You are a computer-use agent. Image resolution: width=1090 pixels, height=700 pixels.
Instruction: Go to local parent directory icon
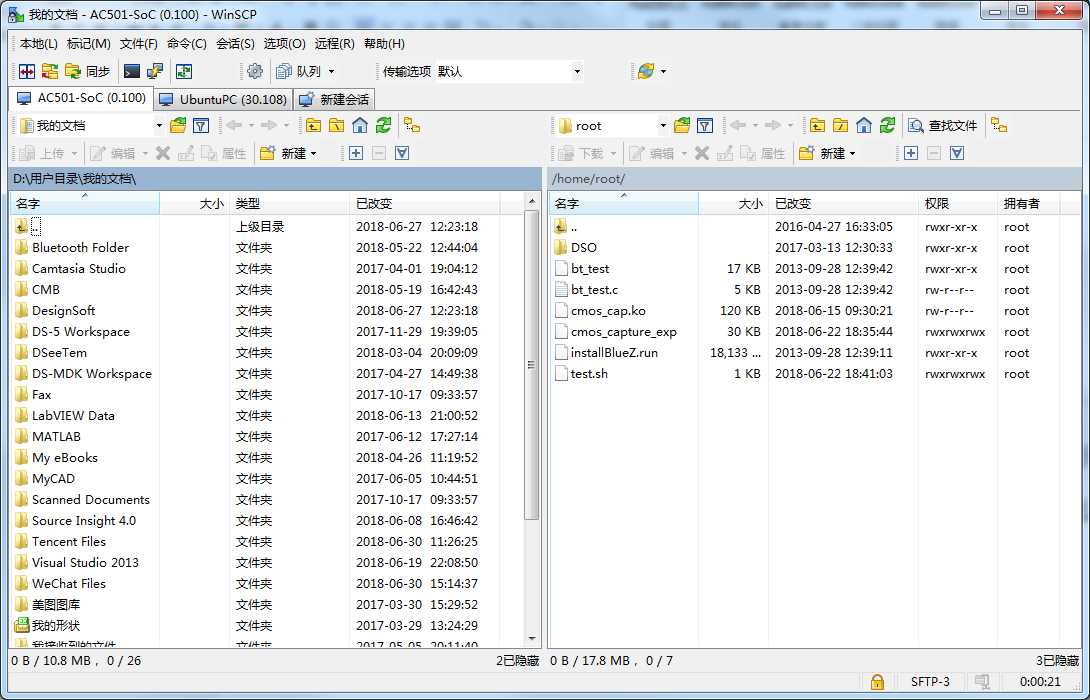click(x=314, y=125)
